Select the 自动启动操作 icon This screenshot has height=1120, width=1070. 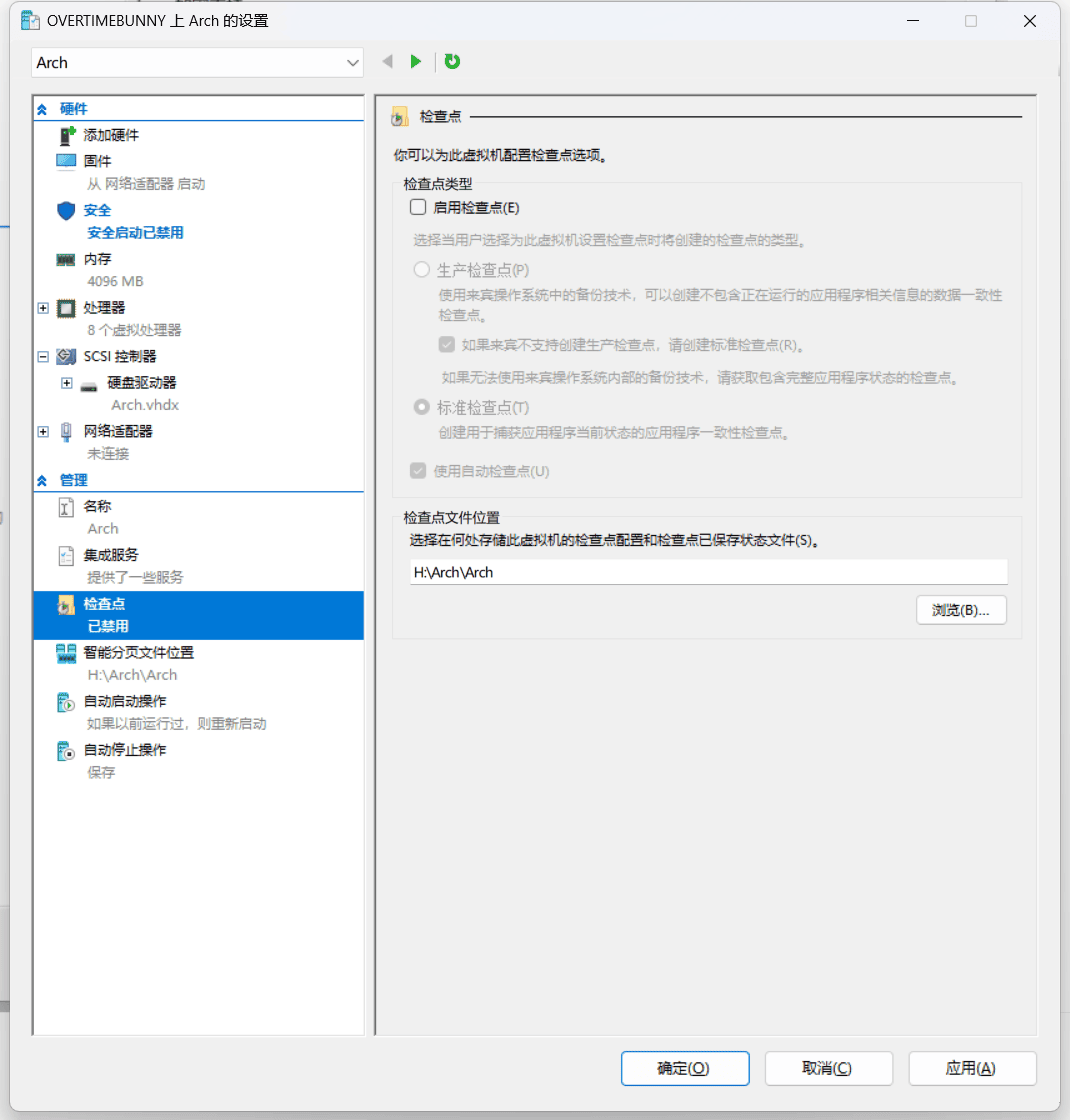tap(66, 702)
